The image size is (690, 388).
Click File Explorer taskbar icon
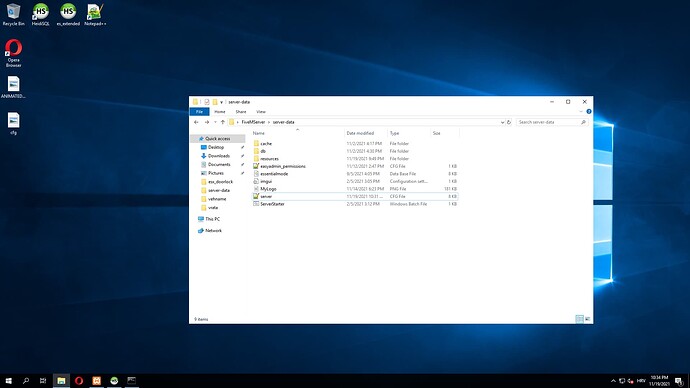(x=61, y=381)
